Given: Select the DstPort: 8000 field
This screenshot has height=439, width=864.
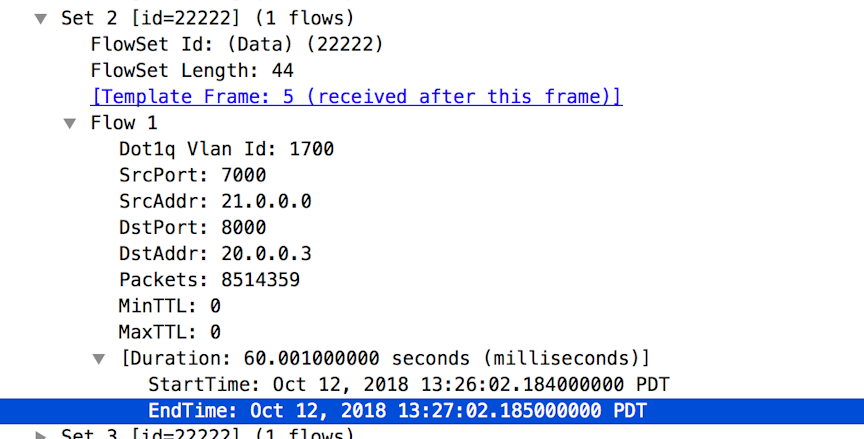Looking at the screenshot, I should click(x=193, y=227).
